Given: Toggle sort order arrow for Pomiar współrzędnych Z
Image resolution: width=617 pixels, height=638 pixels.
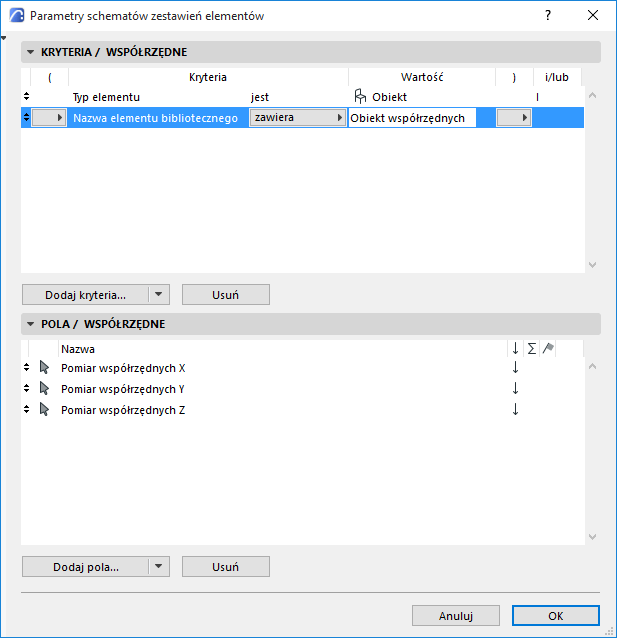Looking at the screenshot, I should pyautogui.click(x=515, y=410).
